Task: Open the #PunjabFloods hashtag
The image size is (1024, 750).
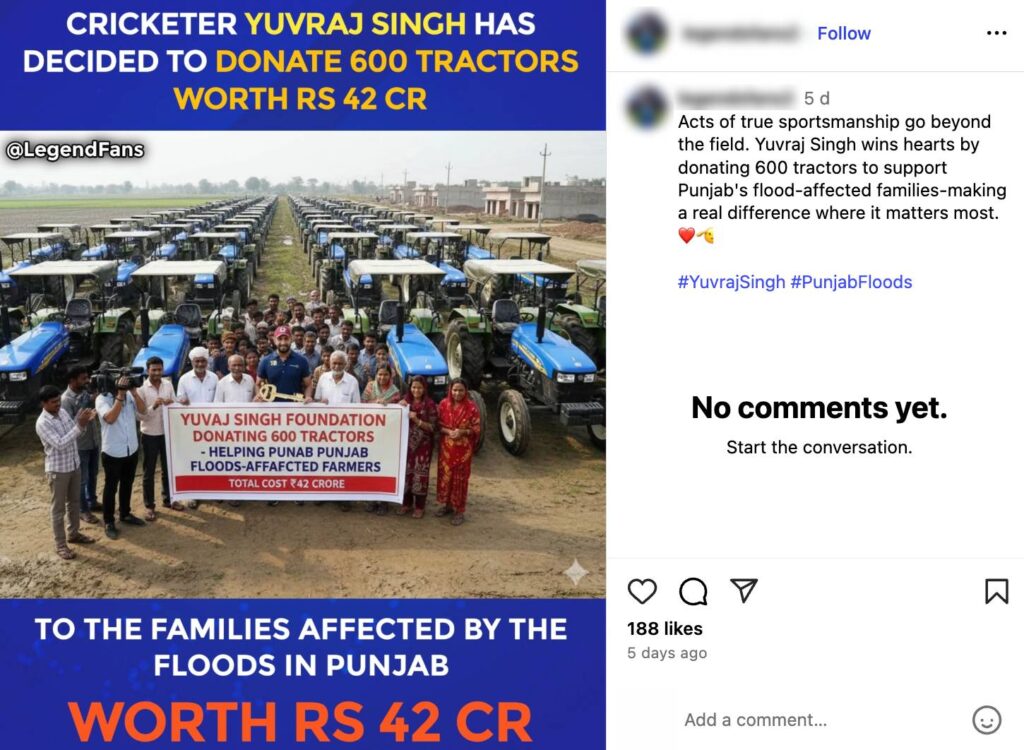Action: tap(851, 282)
